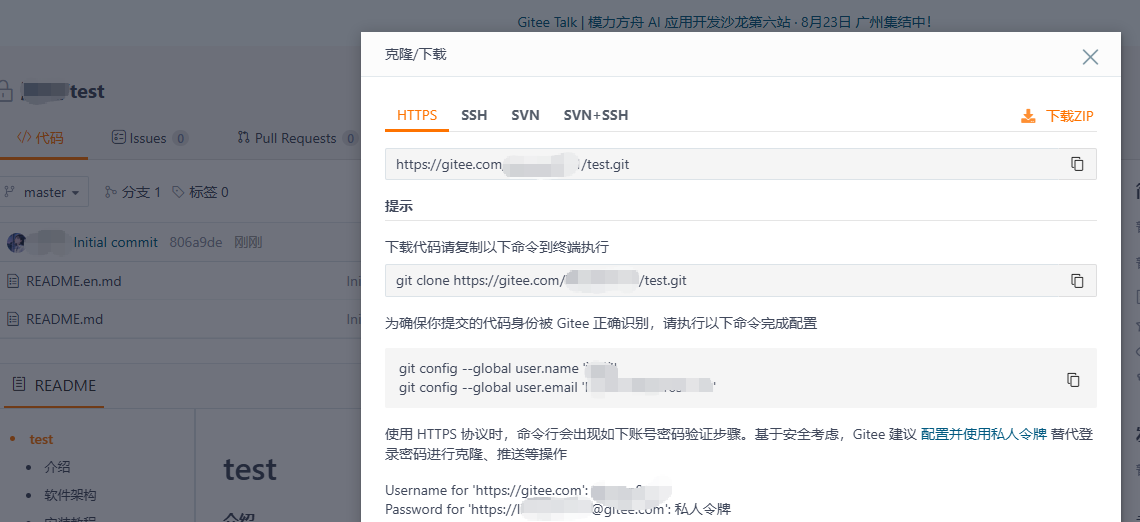Copy the HTTPS repository URL

point(1077,164)
